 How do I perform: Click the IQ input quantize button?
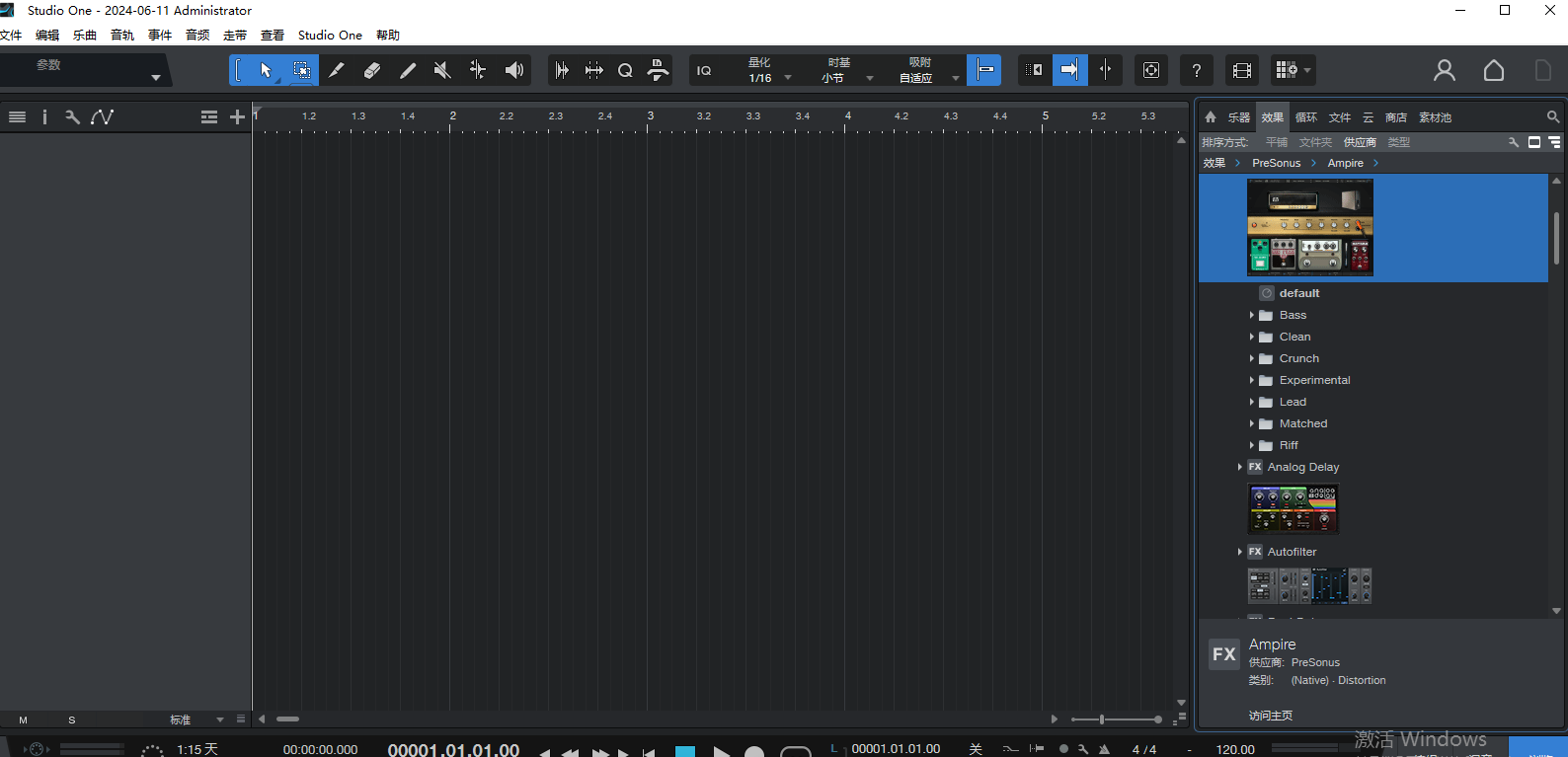(704, 70)
